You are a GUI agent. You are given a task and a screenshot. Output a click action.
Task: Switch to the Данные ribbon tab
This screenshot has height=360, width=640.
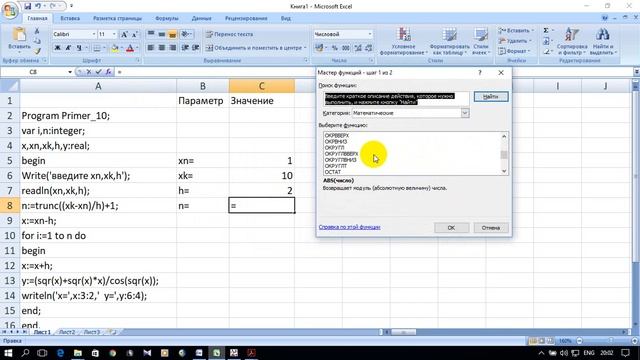pos(201,18)
